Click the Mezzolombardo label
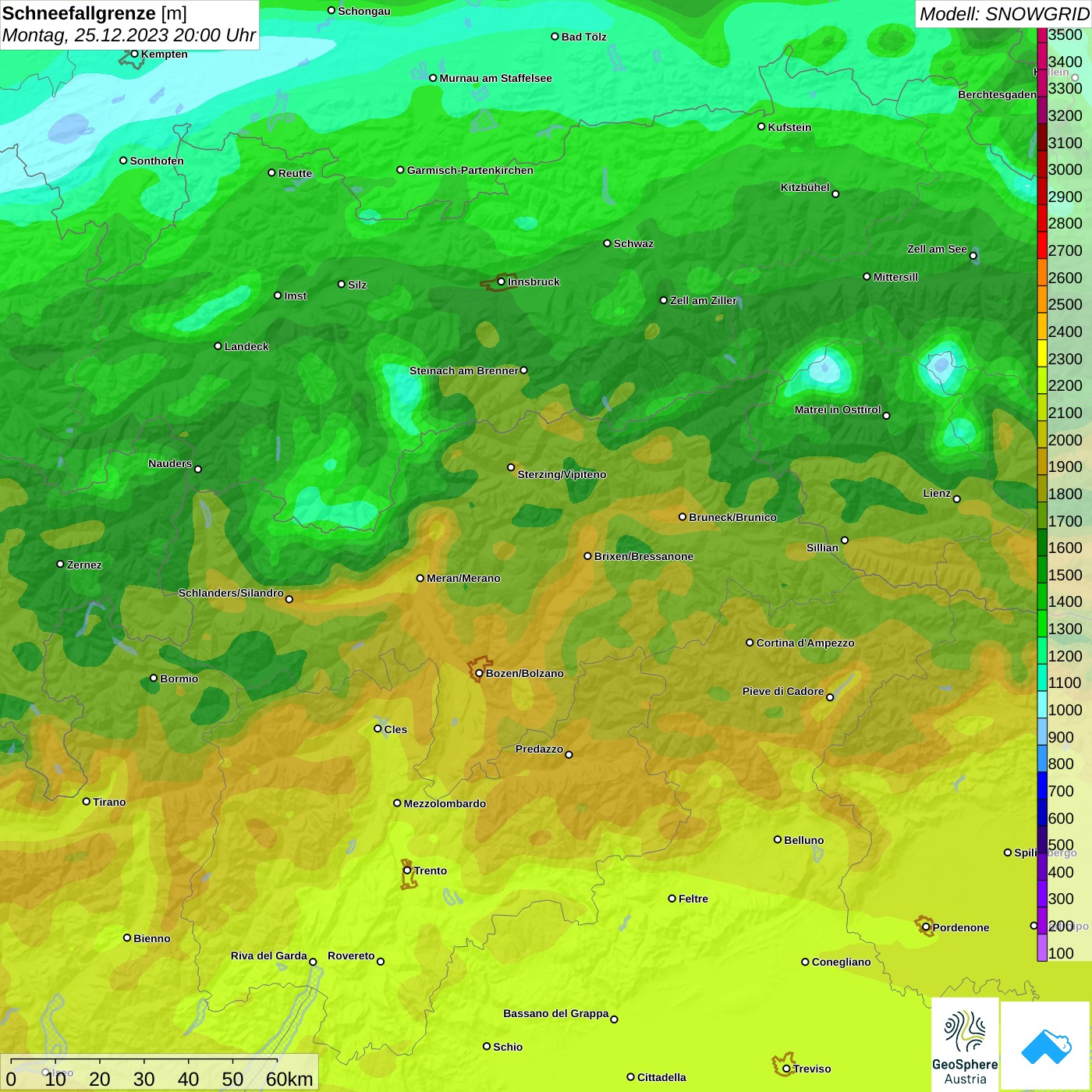Image resolution: width=1092 pixels, height=1092 pixels. tap(445, 803)
